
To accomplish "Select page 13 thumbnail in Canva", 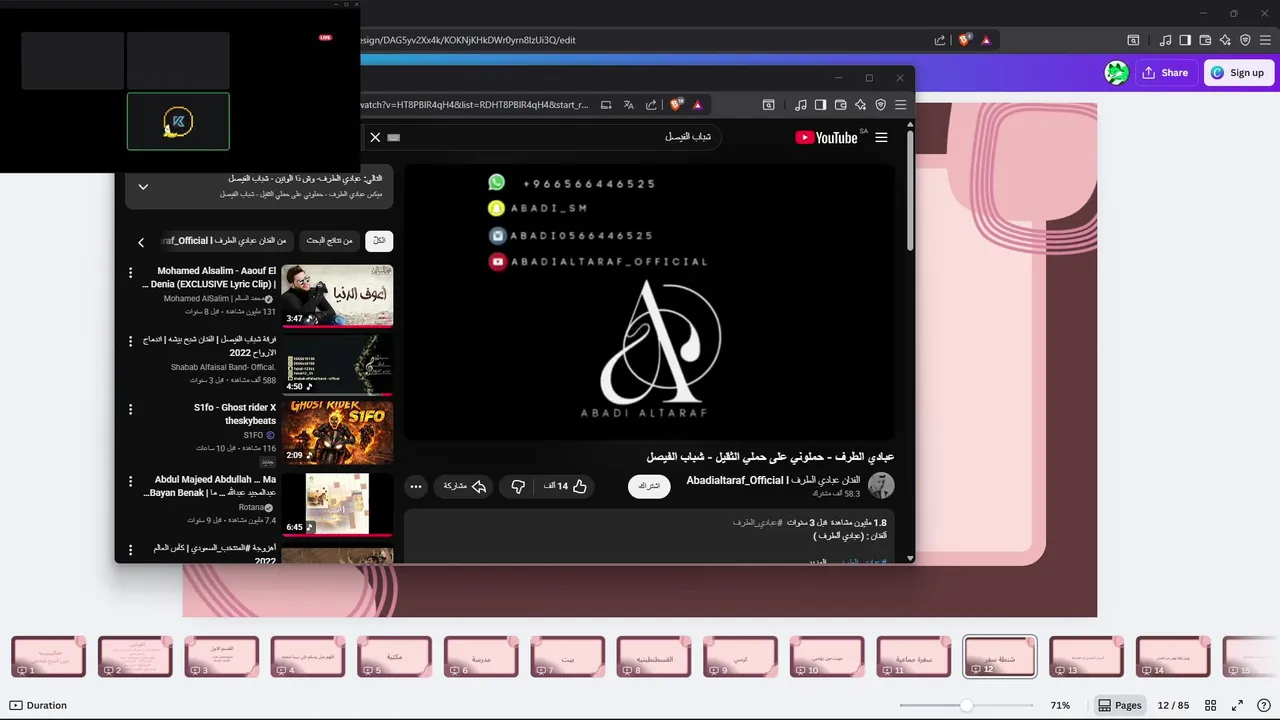I will click(x=1086, y=657).
